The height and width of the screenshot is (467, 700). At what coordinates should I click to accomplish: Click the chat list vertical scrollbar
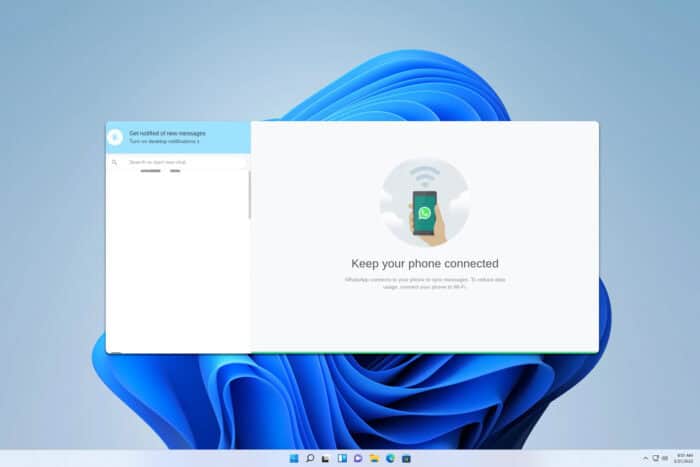click(250, 195)
